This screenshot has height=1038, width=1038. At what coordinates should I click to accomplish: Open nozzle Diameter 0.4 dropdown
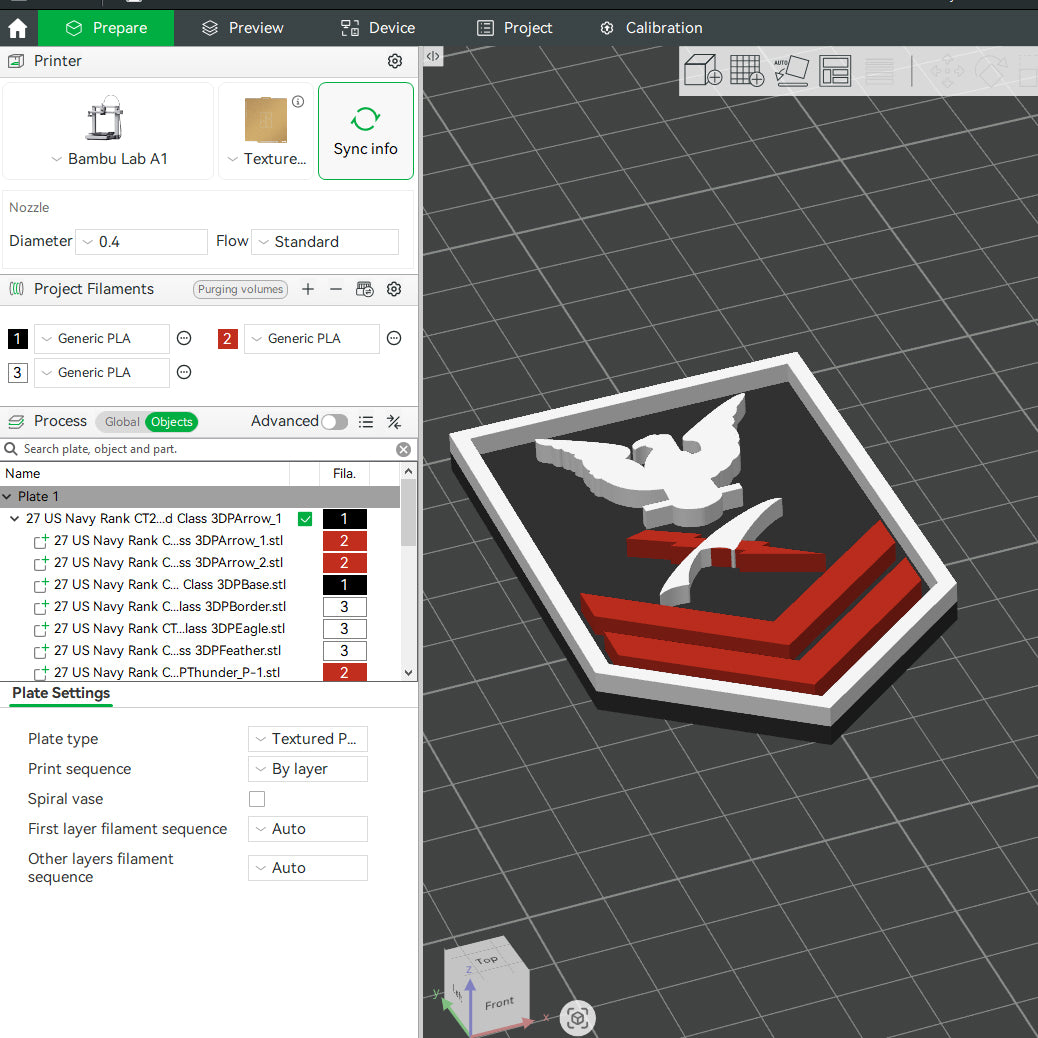click(x=142, y=242)
